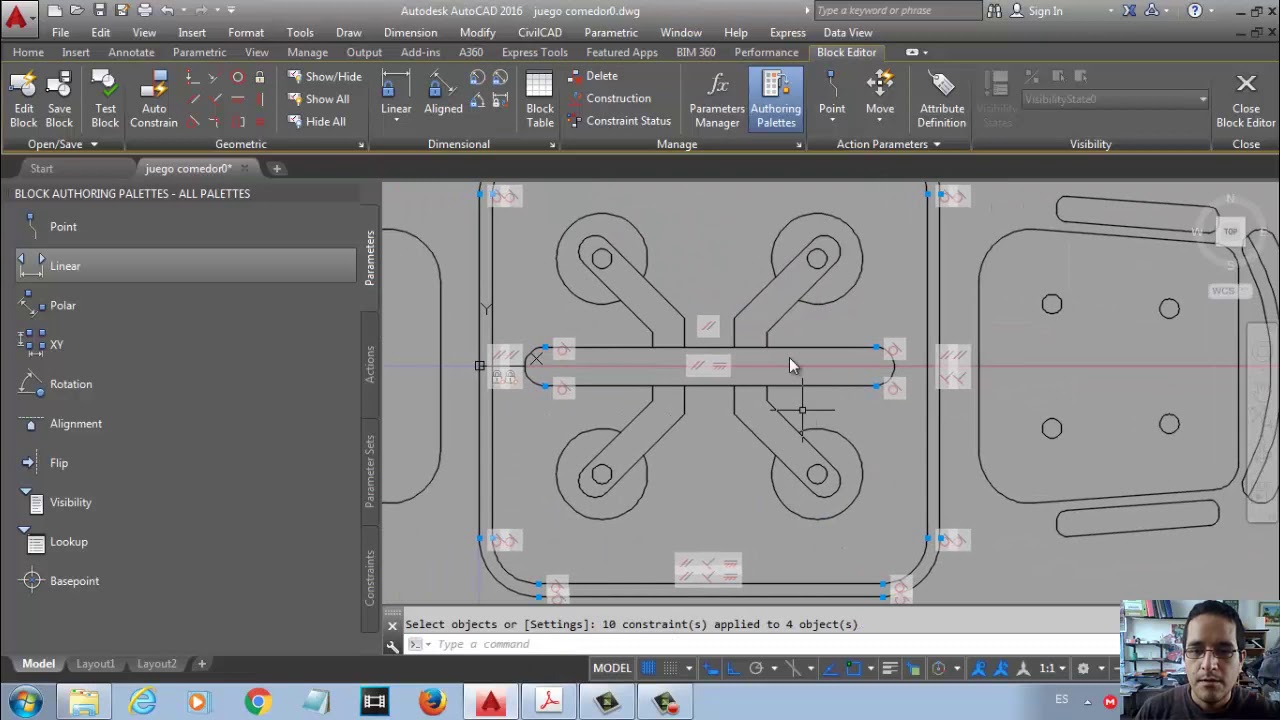Open the Parameters Manager
Screen dimensions: 1280x720
(x=717, y=99)
